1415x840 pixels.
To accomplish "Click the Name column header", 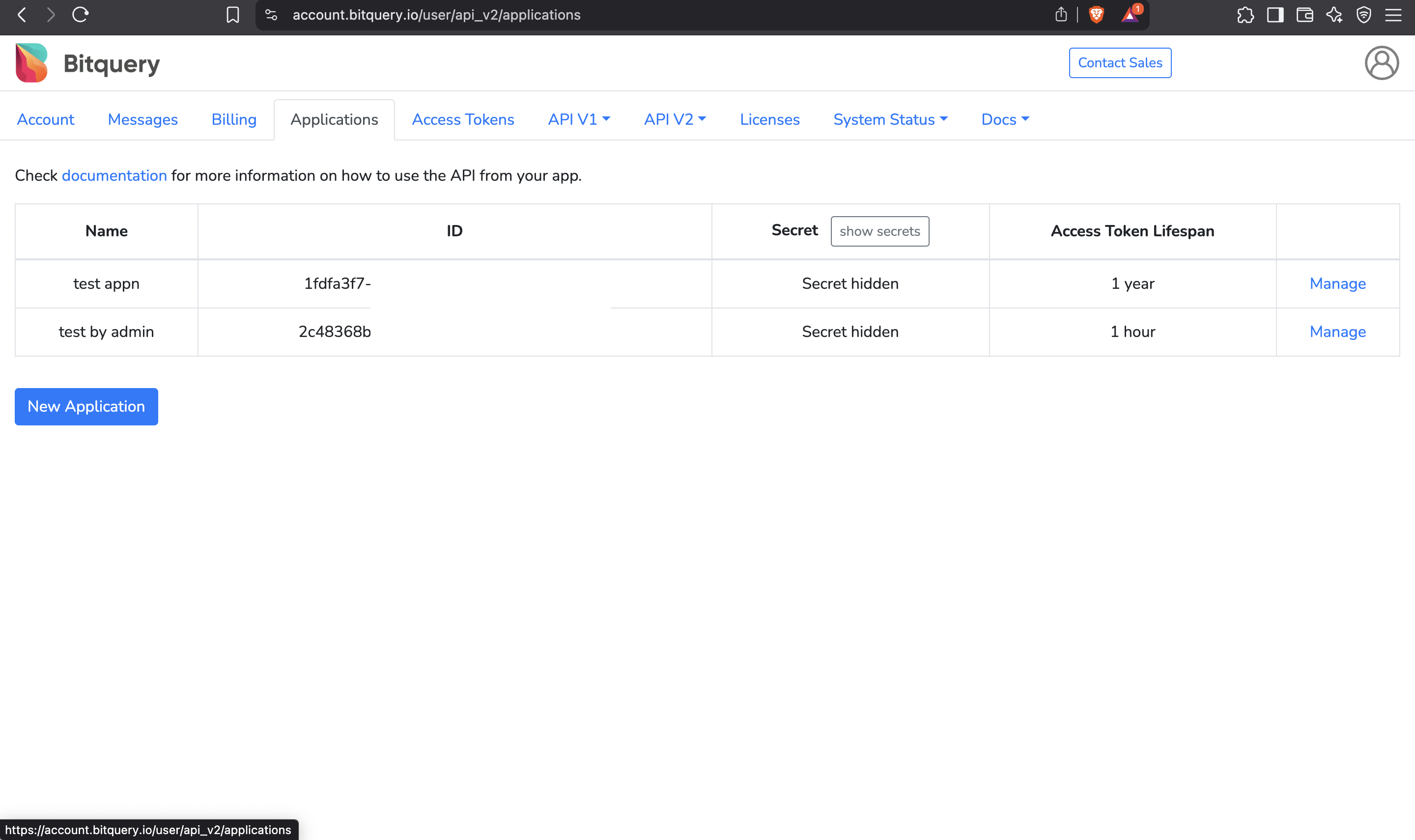I will 107,231.
